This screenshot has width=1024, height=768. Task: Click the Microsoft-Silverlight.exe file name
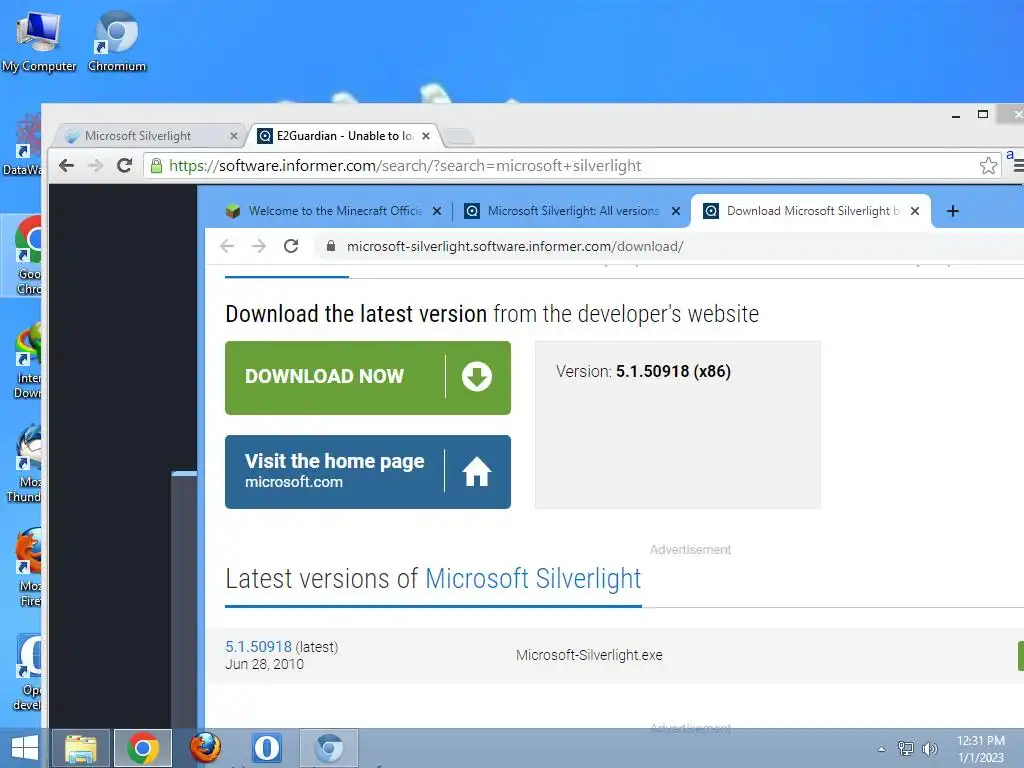589,655
